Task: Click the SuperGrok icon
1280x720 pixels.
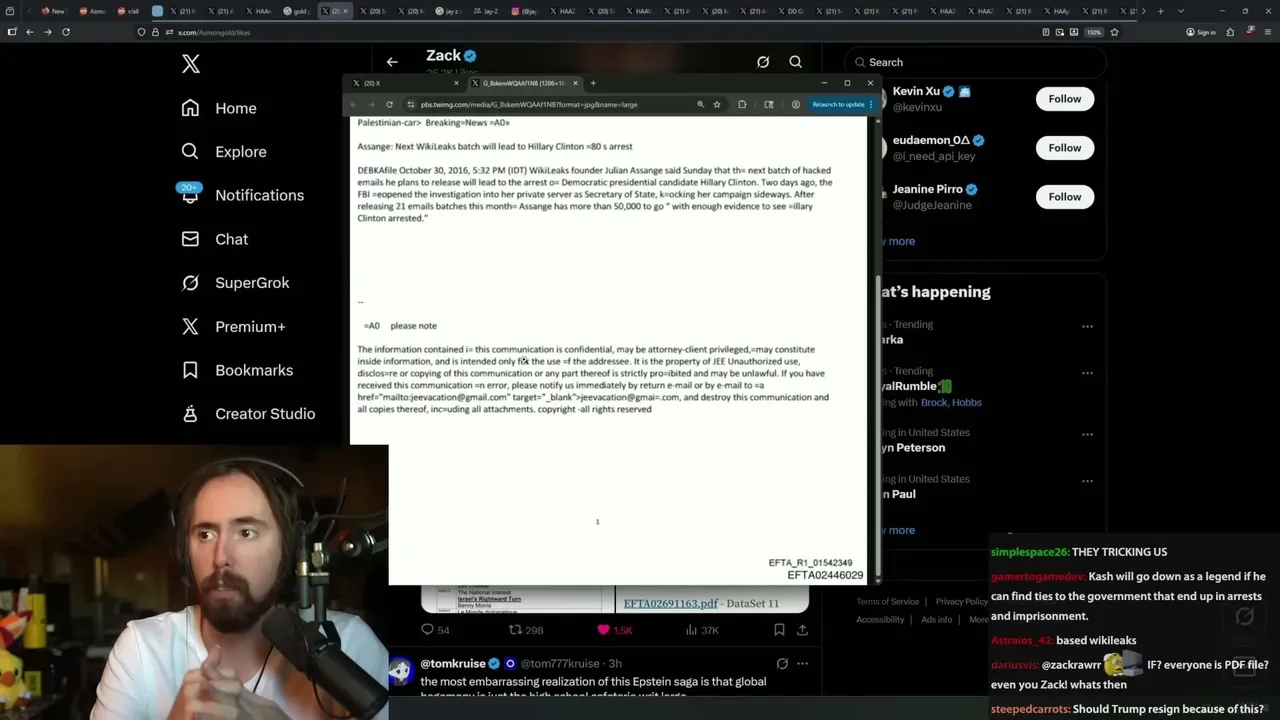Action: (190, 283)
